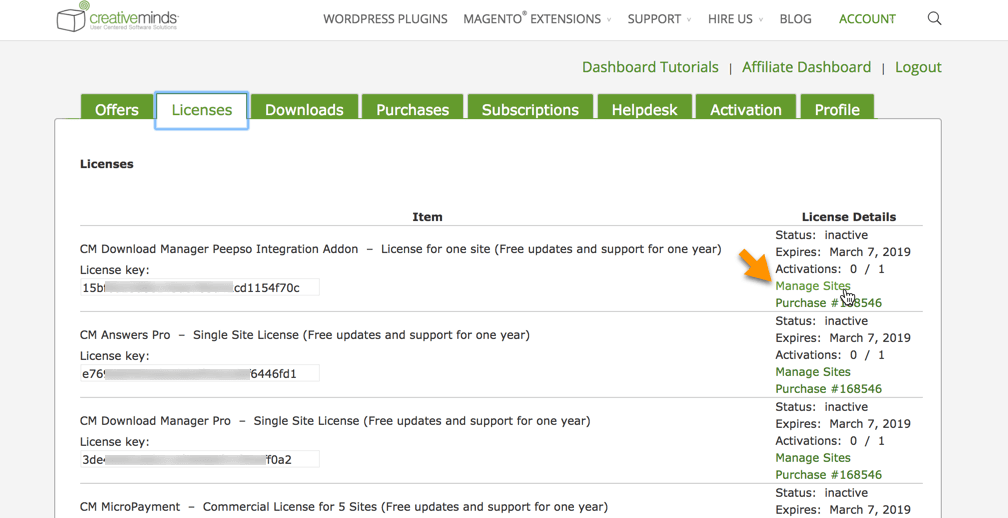
Task: Click Manage Sites for Peepso Integration Addon
Action: point(812,286)
